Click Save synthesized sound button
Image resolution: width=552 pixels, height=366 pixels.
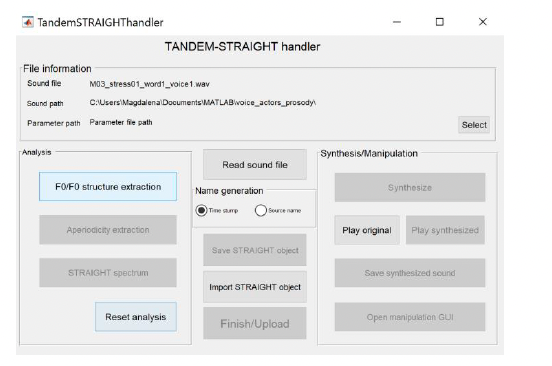410,273
